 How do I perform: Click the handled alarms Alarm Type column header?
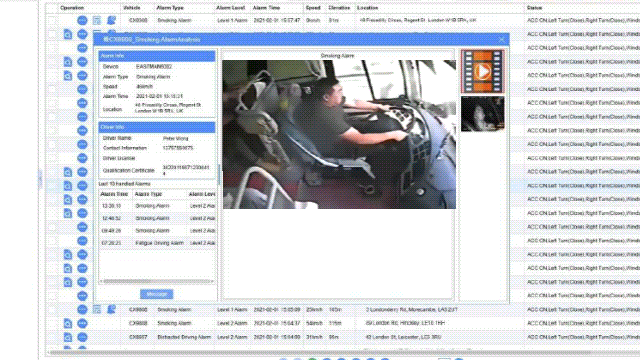(149, 194)
